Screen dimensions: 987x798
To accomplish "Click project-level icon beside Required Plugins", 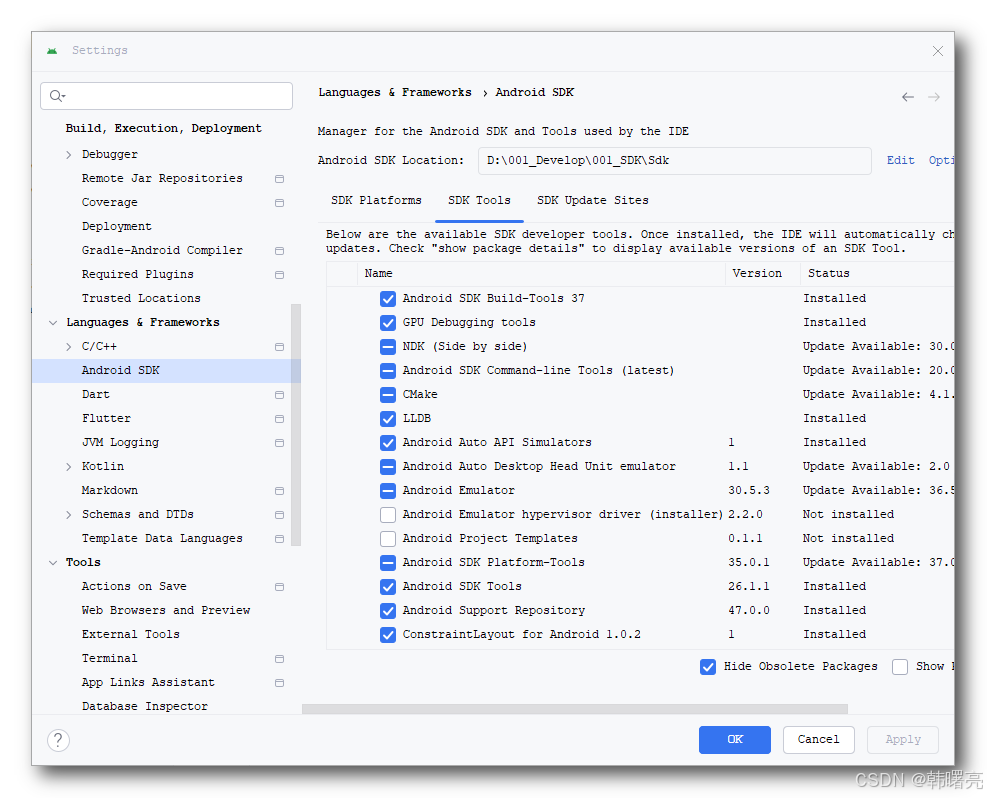I will click(x=279, y=274).
